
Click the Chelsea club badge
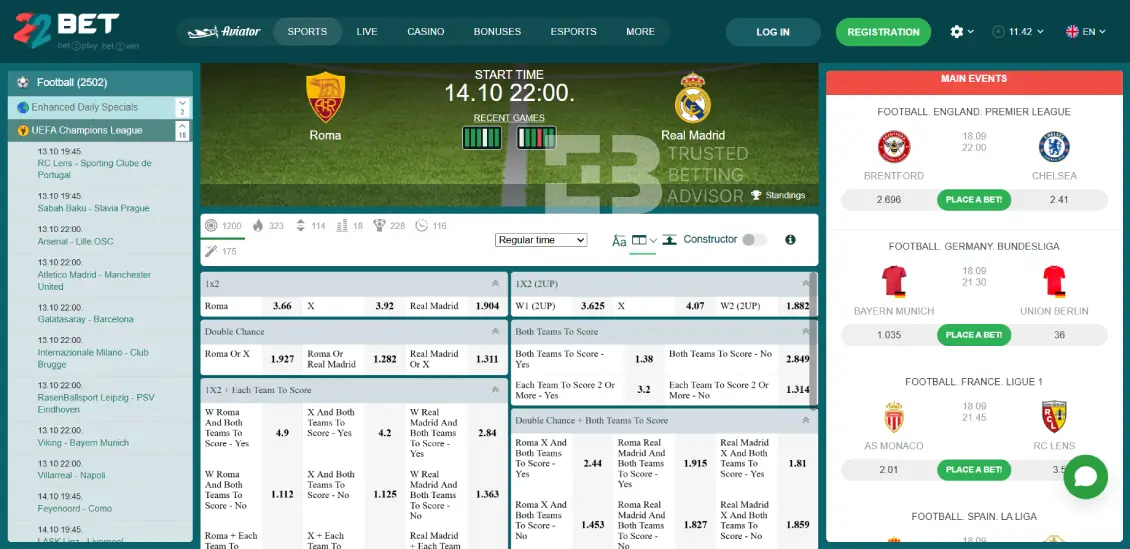click(1054, 147)
